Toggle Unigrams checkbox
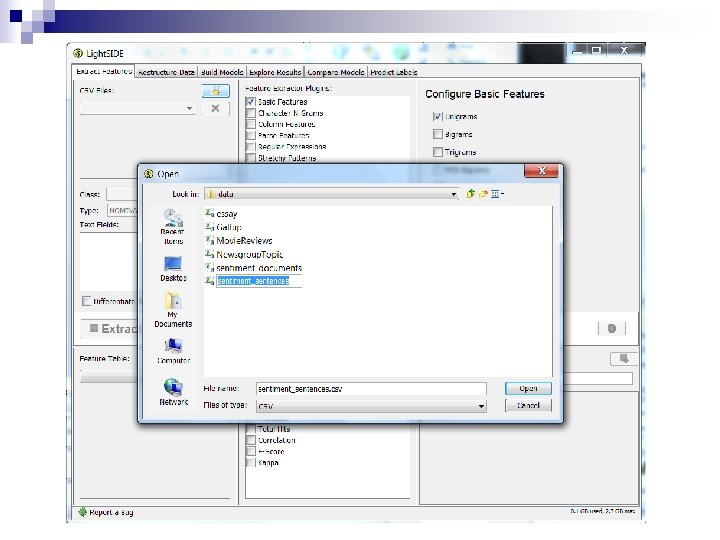The height and width of the screenshot is (540, 720). (x=438, y=117)
